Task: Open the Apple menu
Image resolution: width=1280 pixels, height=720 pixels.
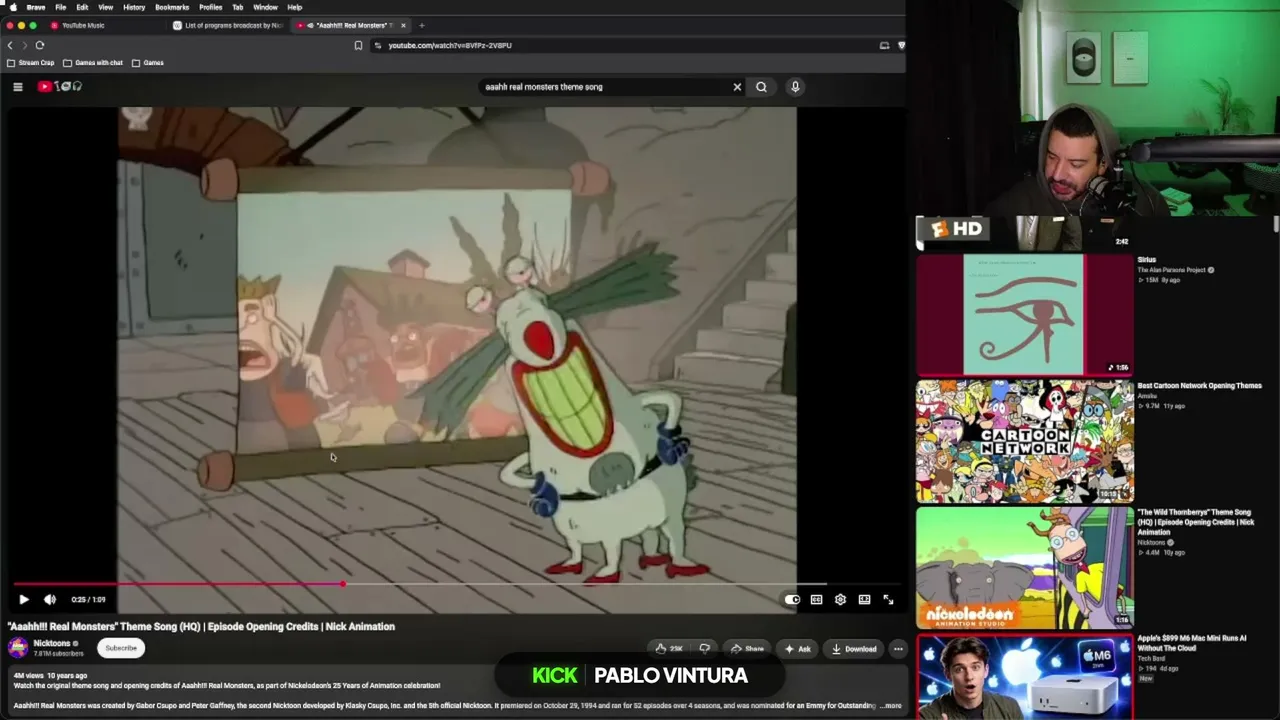Action: [13, 7]
